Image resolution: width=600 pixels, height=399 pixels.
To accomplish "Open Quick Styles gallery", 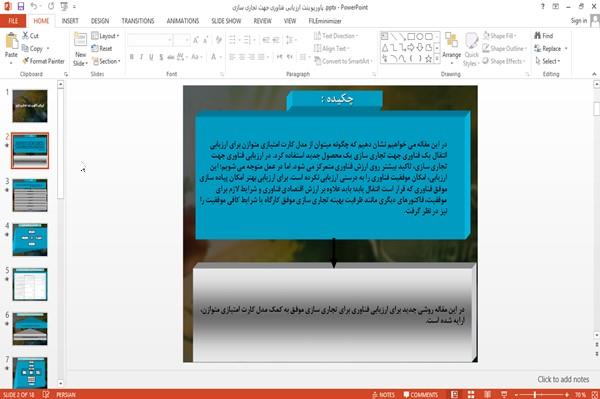I will coord(471,49).
